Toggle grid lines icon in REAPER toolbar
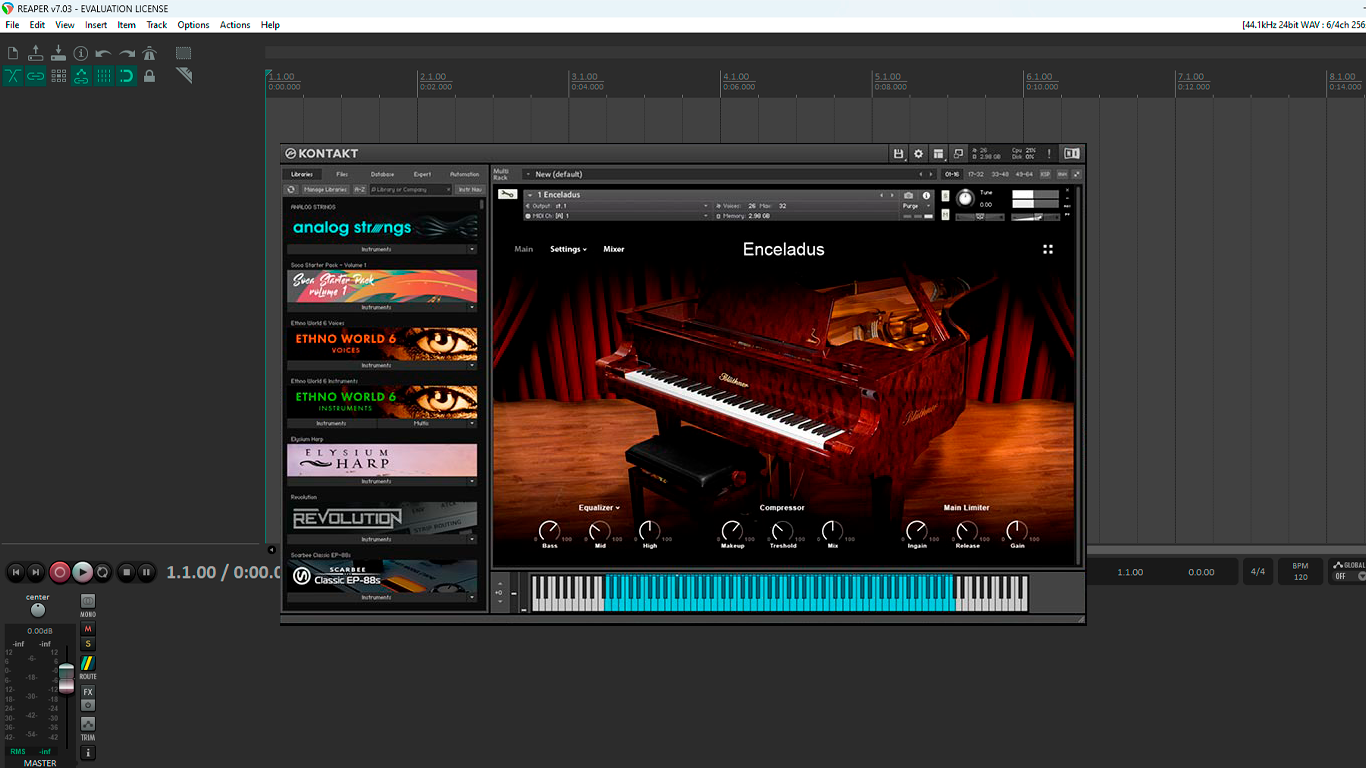The image size is (1366, 768). click(104, 76)
